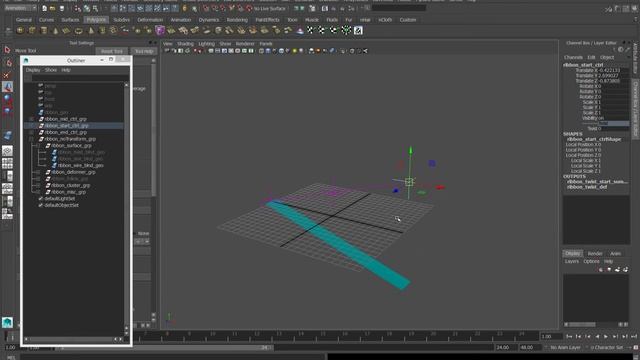Switch to the four view layout
This screenshot has height=360, width=640.
point(7,164)
